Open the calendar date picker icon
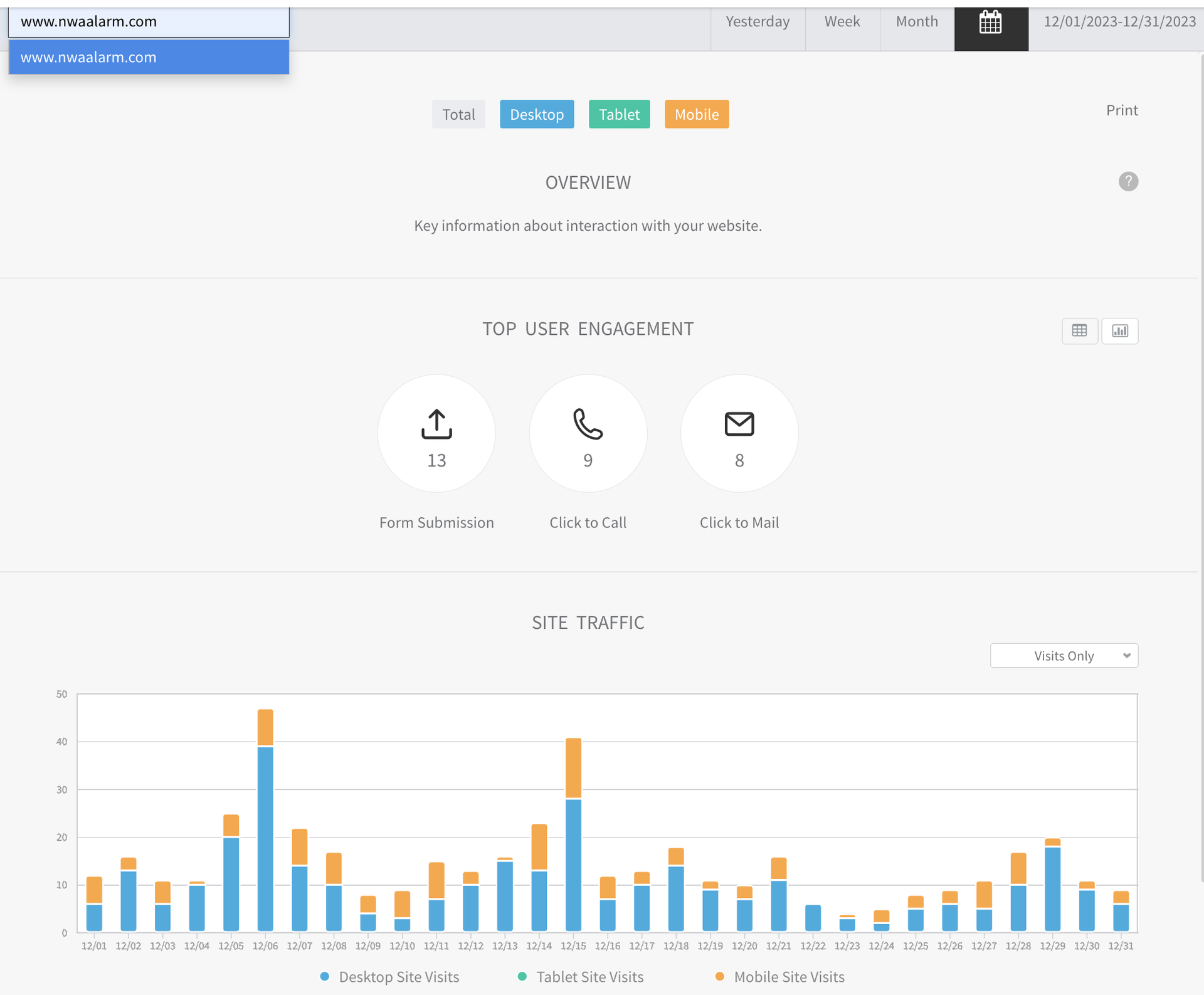Screen dimensions: 1204x995 click(990, 23)
